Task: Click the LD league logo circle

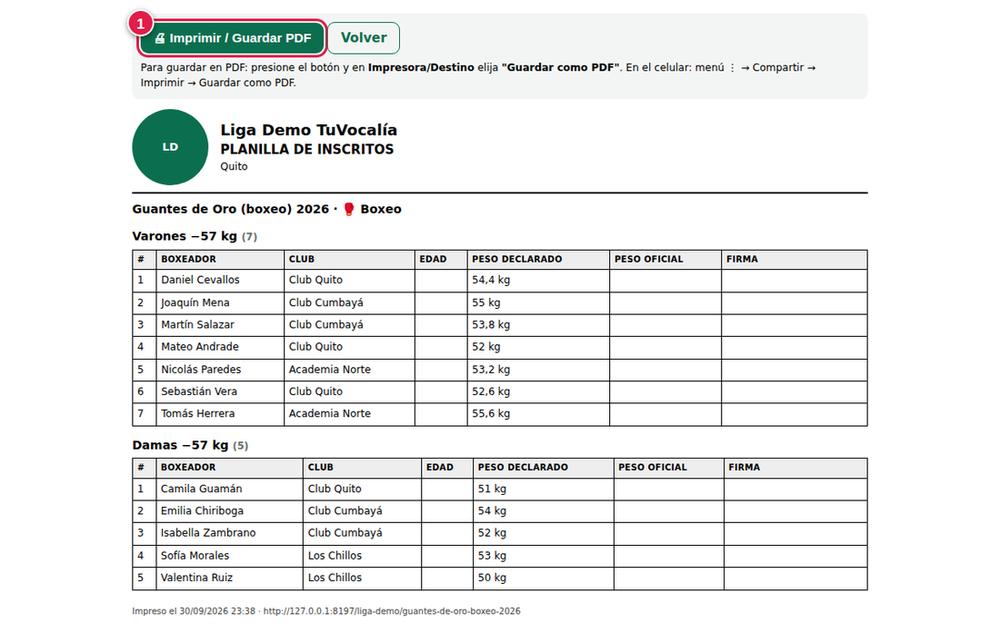Action: (170, 147)
